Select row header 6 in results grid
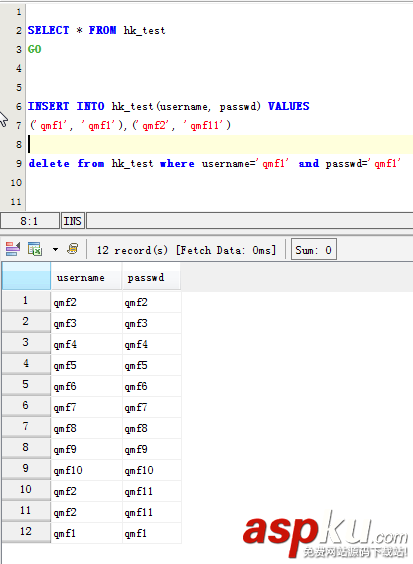This screenshot has width=413, height=564. 26,406
